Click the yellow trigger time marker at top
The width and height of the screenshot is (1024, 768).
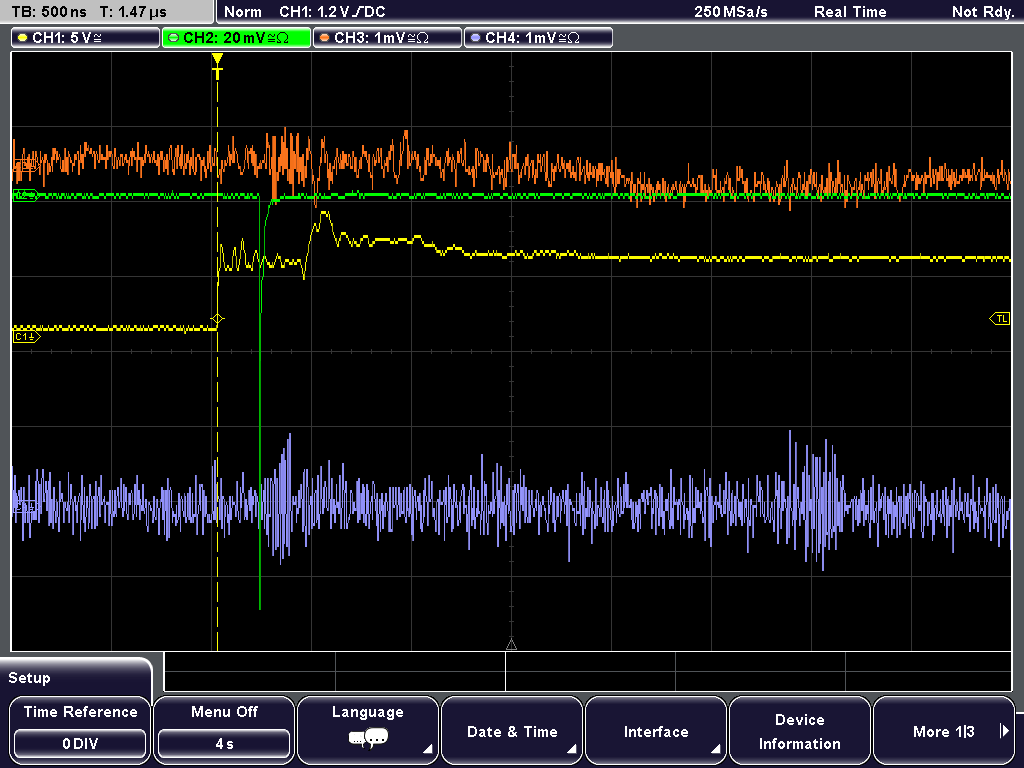click(x=217, y=66)
